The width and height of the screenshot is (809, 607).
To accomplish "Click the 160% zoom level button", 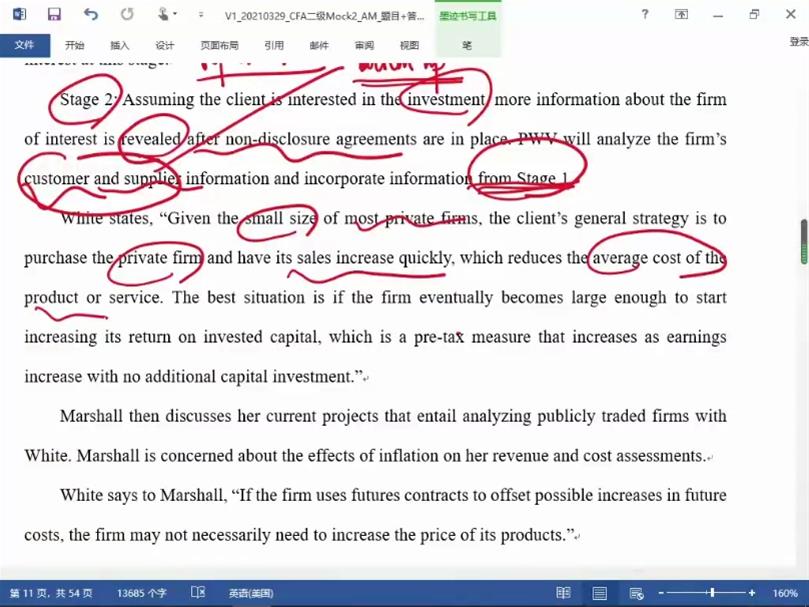I will click(x=784, y=593).
